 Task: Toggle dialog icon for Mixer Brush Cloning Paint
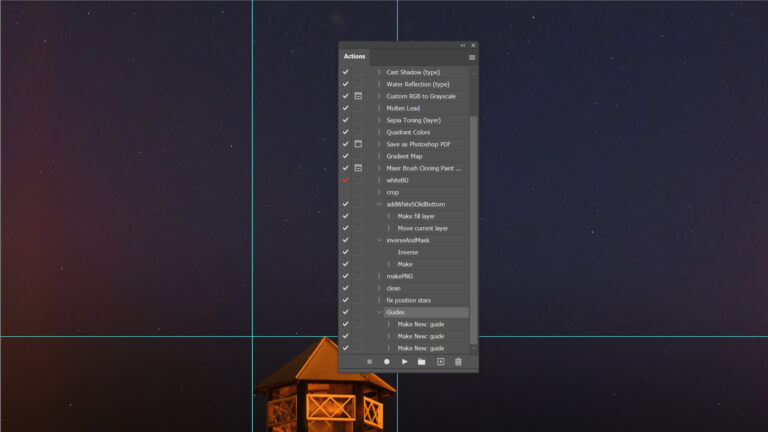(x=358, y=168)
